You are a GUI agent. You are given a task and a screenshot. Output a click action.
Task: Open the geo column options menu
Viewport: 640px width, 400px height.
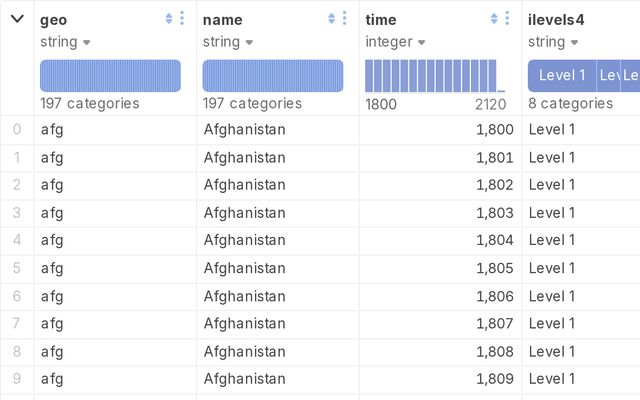click(182, 18)
